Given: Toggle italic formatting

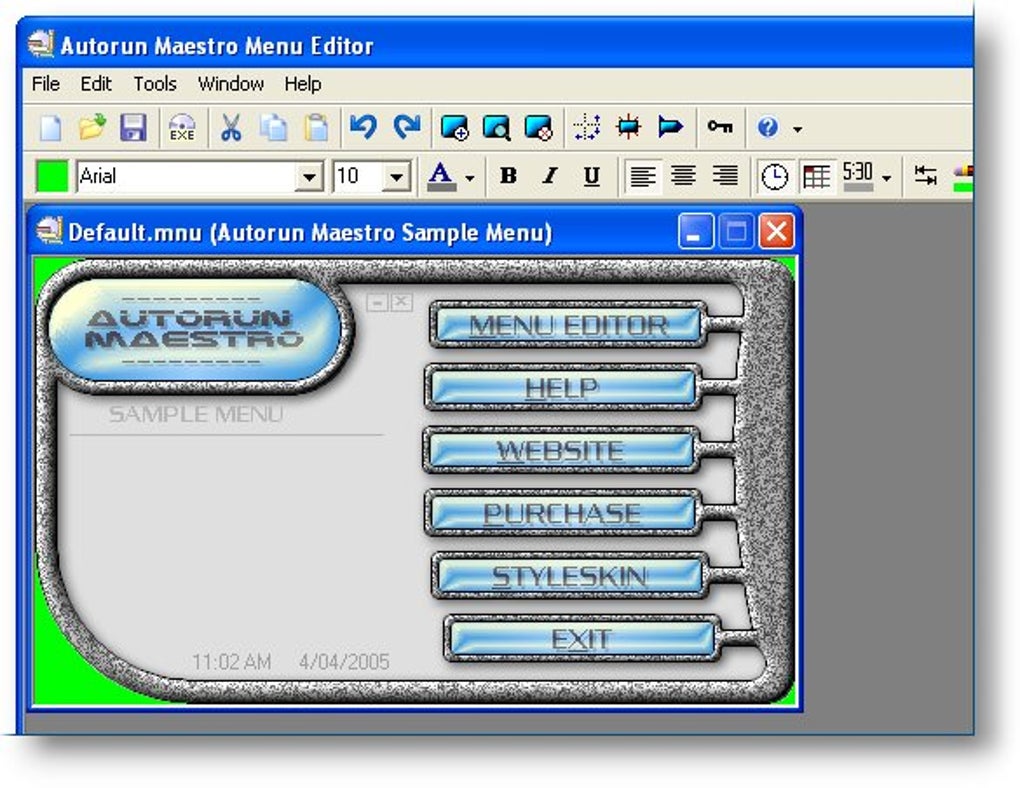Looking at the screenshot, I should click(x=550, y=176).
